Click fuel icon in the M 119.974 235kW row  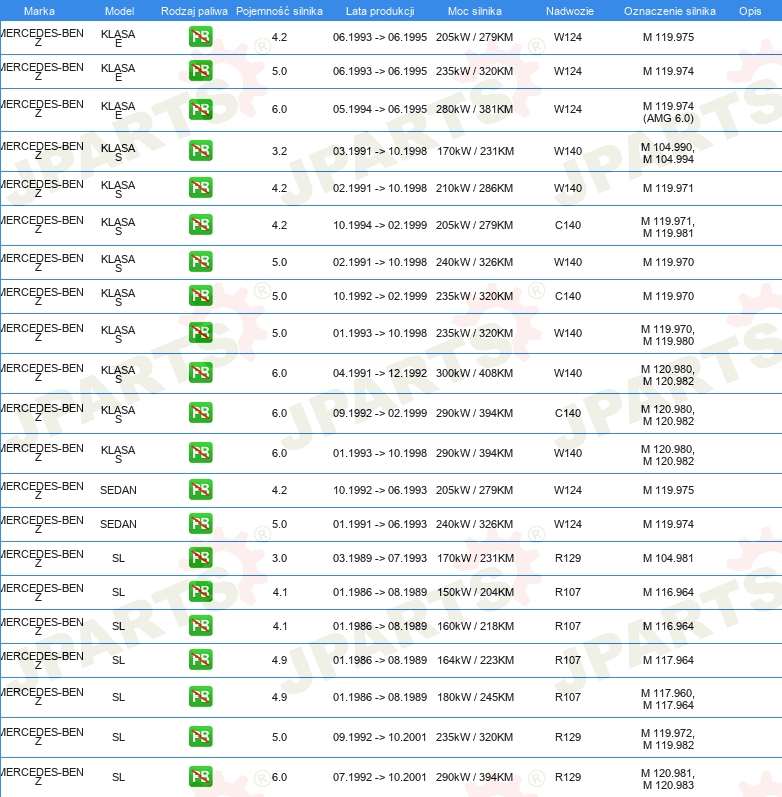(x=200, y=71)
